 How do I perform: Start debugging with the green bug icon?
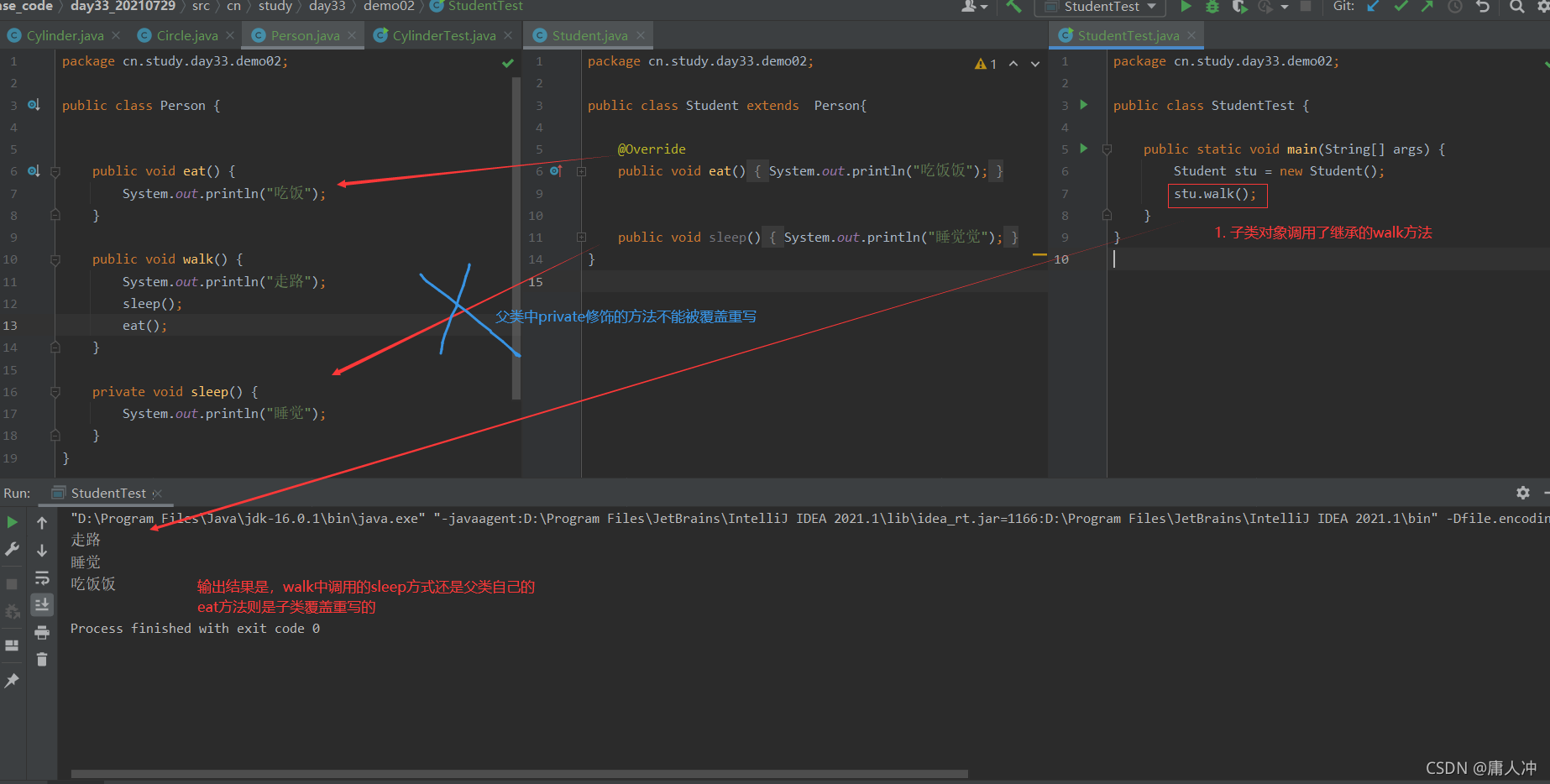[x=1212, y=7]
